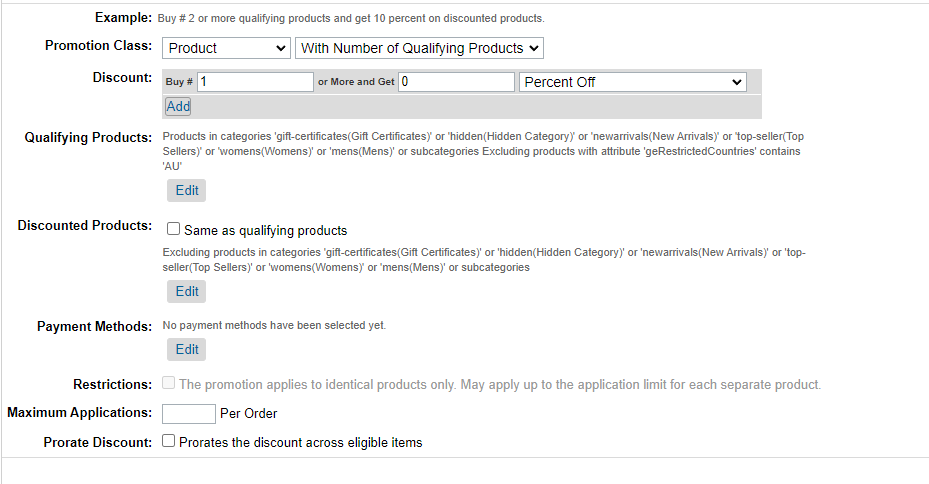
Task: Click the 'Promotion Class:' field label
Action: click(x=98, y=46)
